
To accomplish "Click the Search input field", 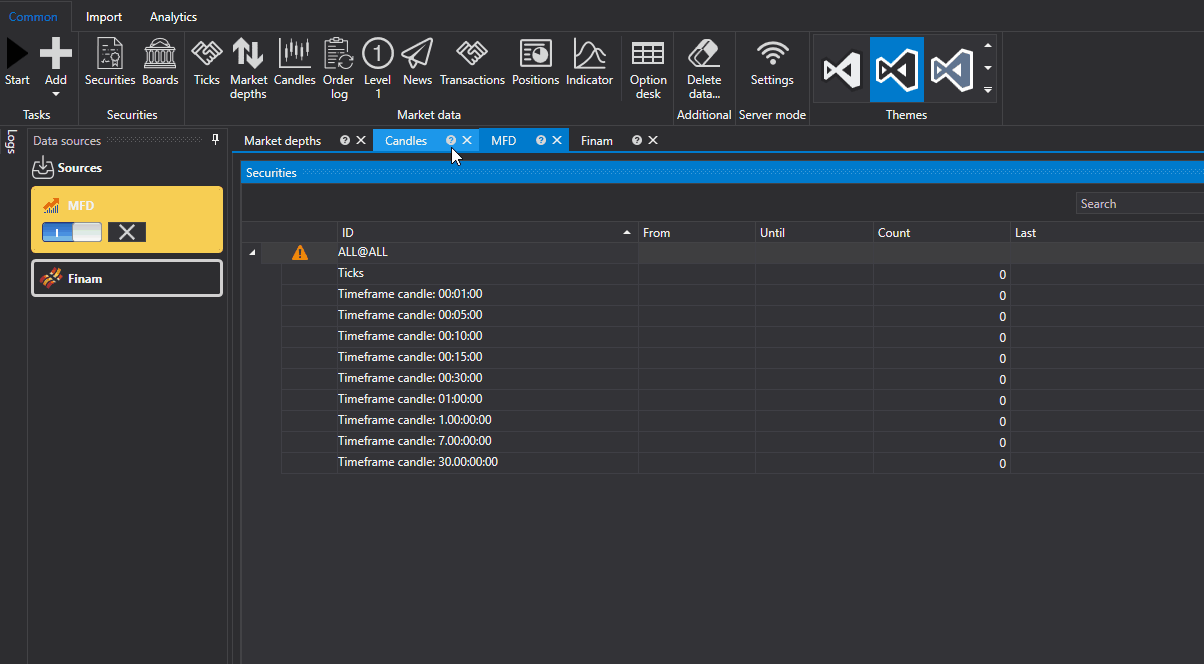I will 1140,204.
